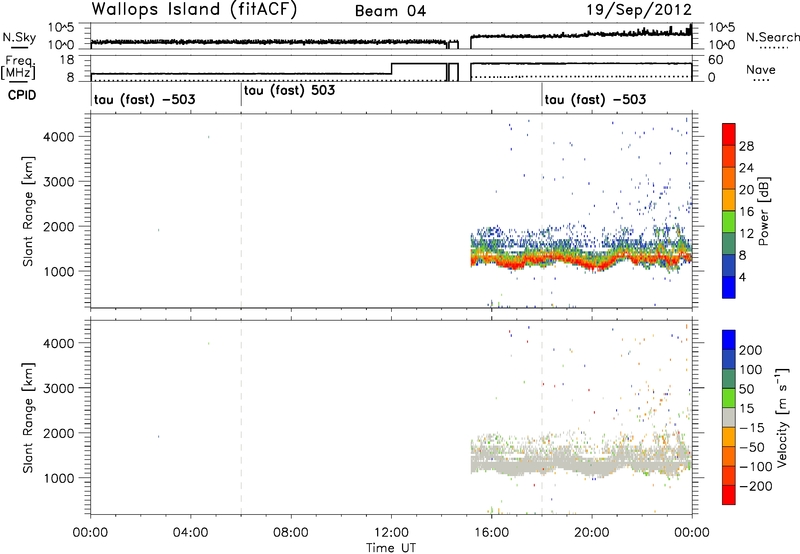
Task: Click the 'Power [dB]' colorbar title
Action: (x=763, y=211)
